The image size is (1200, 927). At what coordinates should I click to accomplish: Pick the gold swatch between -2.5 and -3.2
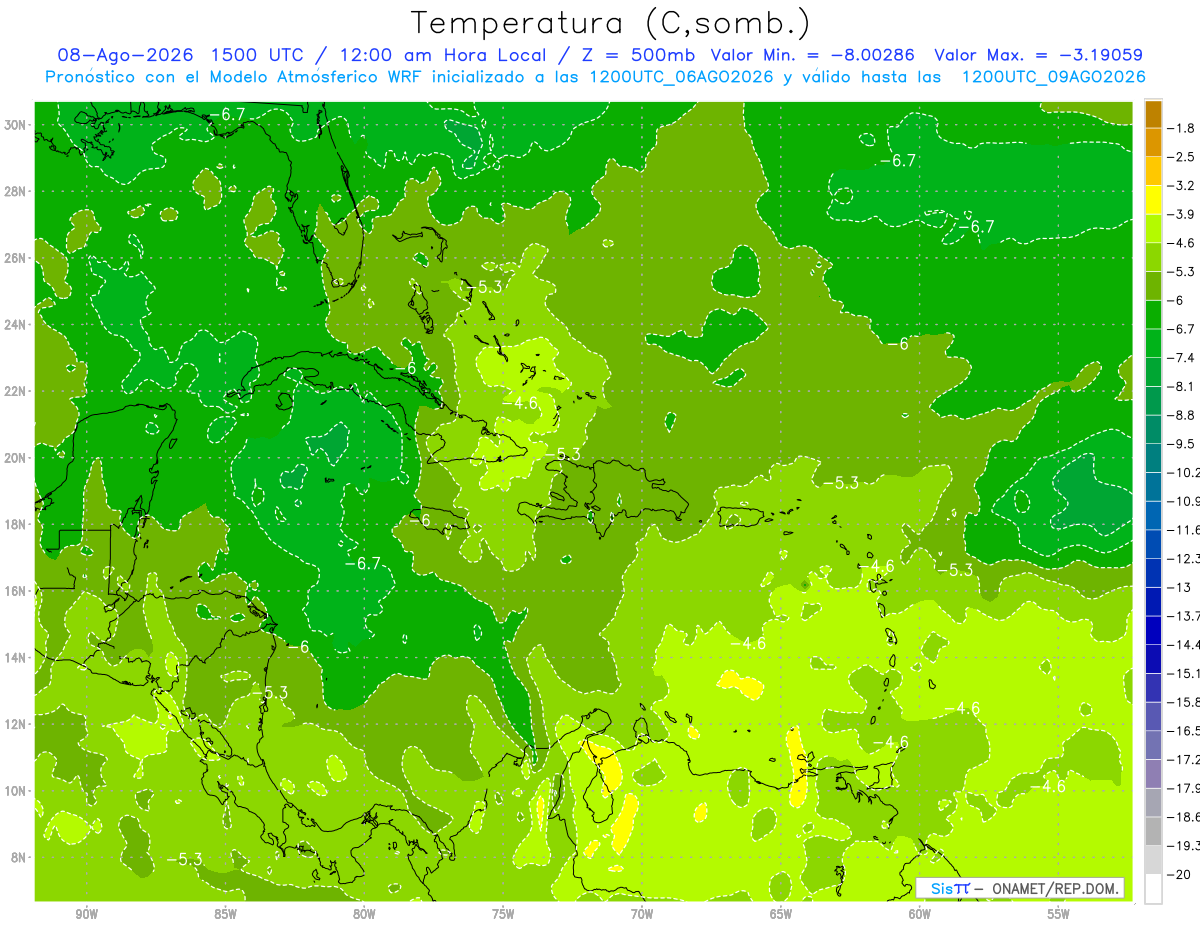point(1153,172)
